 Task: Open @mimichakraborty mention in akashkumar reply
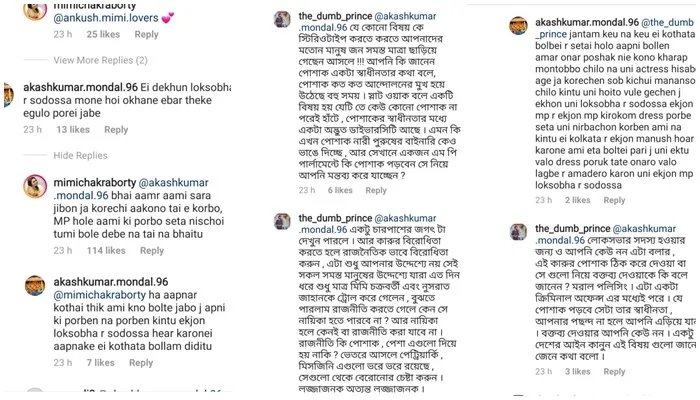[100, 295]
